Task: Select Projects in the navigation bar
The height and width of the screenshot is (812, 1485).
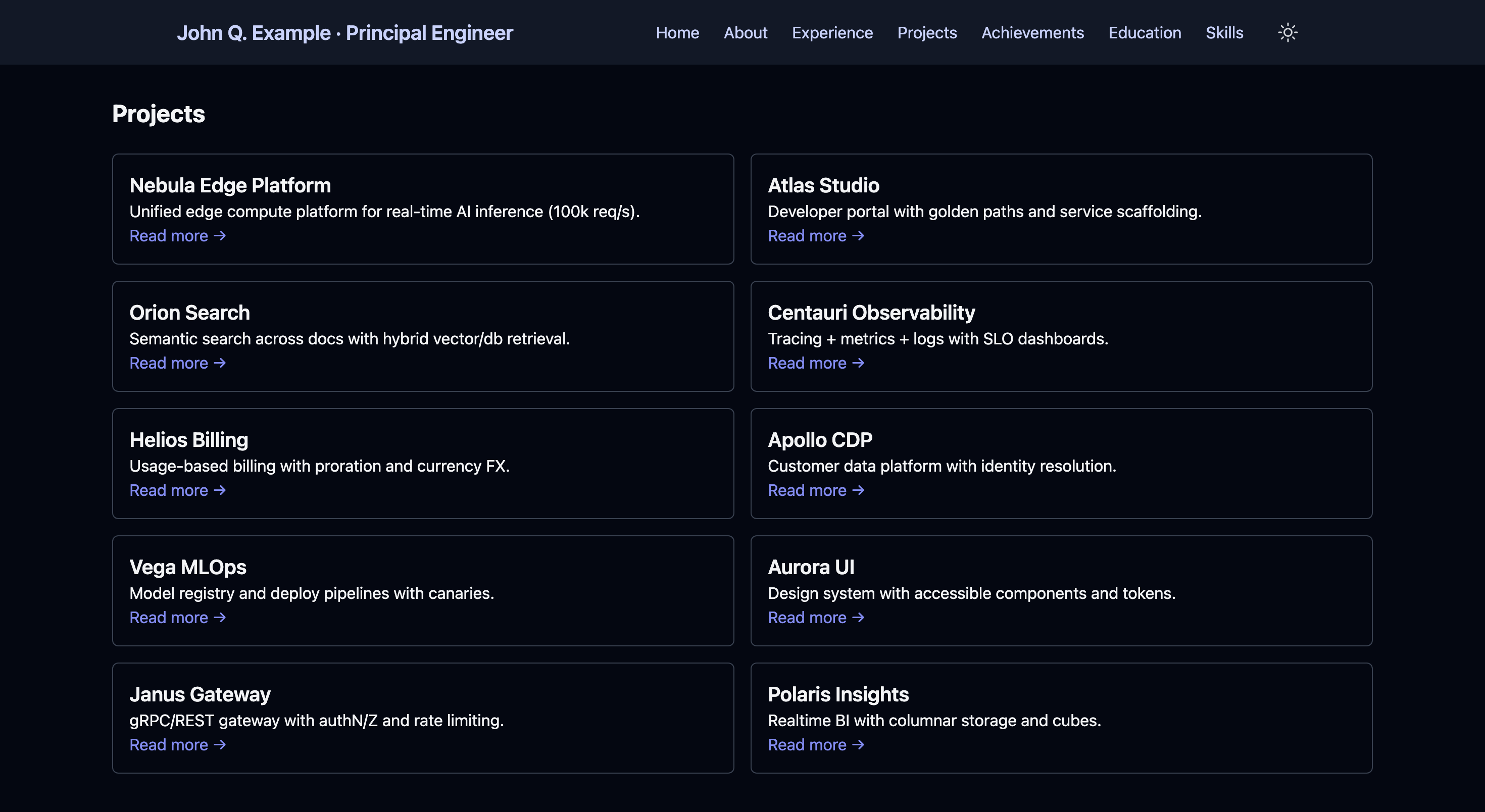Action: [x=926, y=33]
